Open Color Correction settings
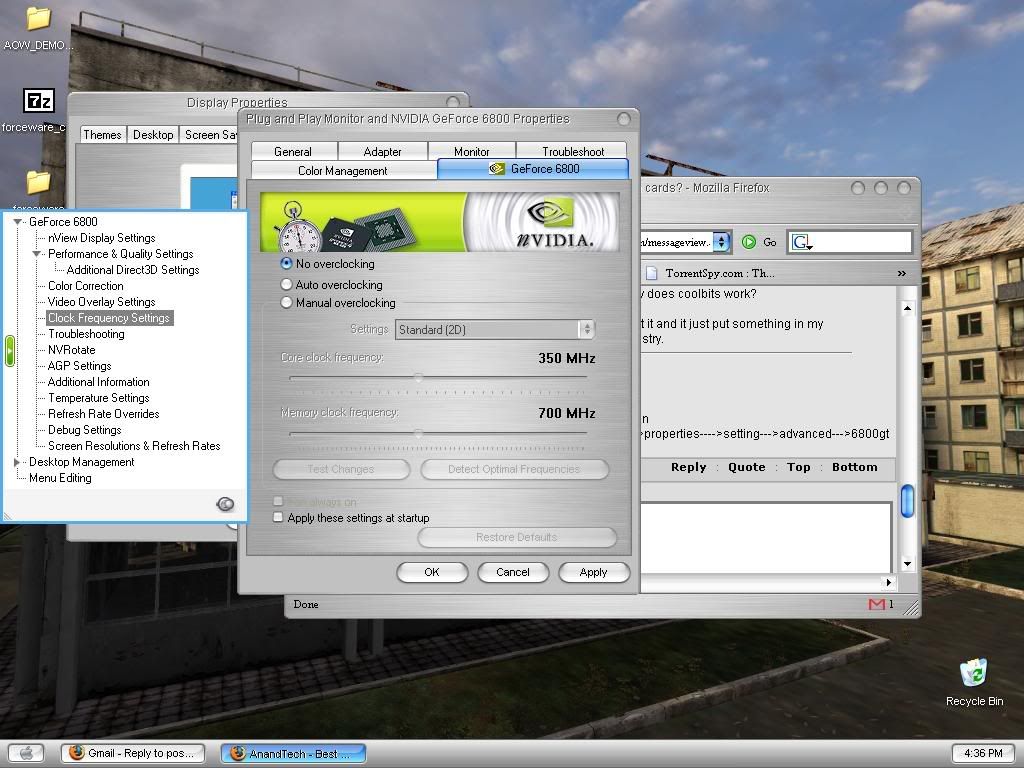1024x768 pixels. pyautogui.click(x=86, y=286)
